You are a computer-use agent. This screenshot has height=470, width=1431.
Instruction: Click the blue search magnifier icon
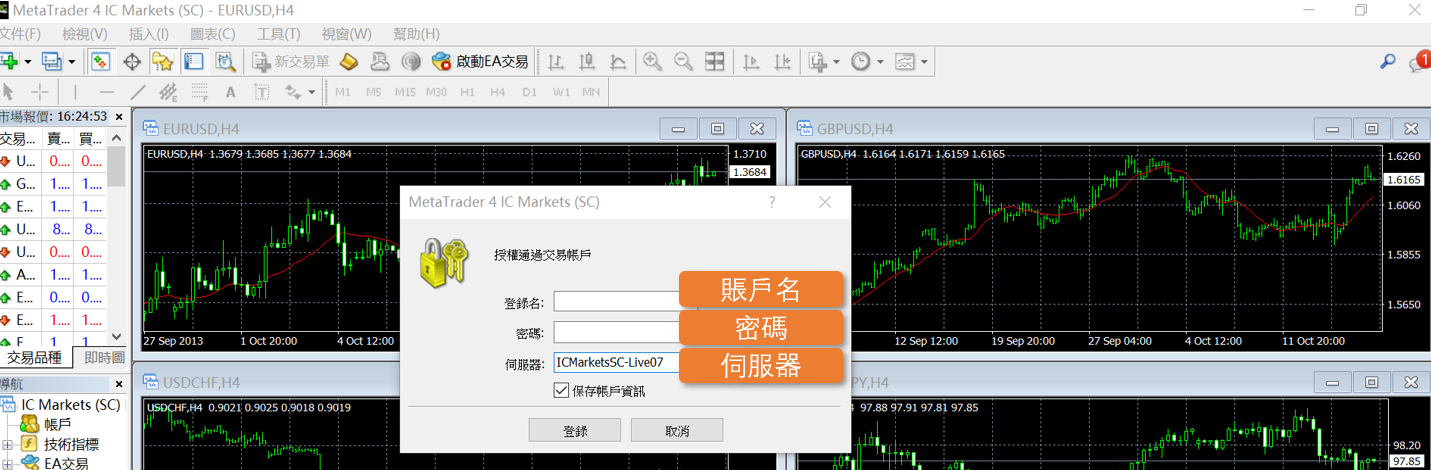coord(1388,61)
